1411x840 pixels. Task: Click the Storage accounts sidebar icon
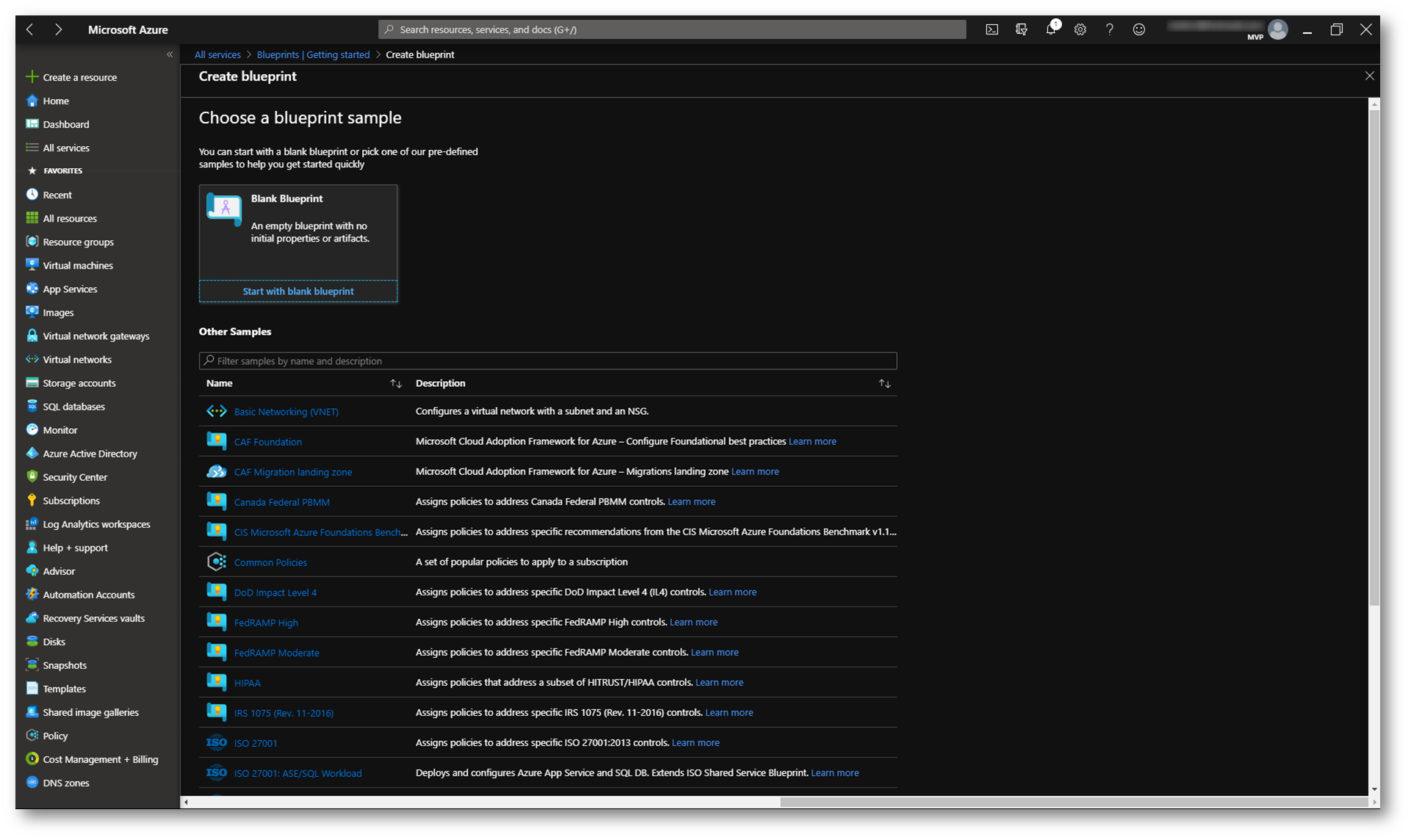32,383
